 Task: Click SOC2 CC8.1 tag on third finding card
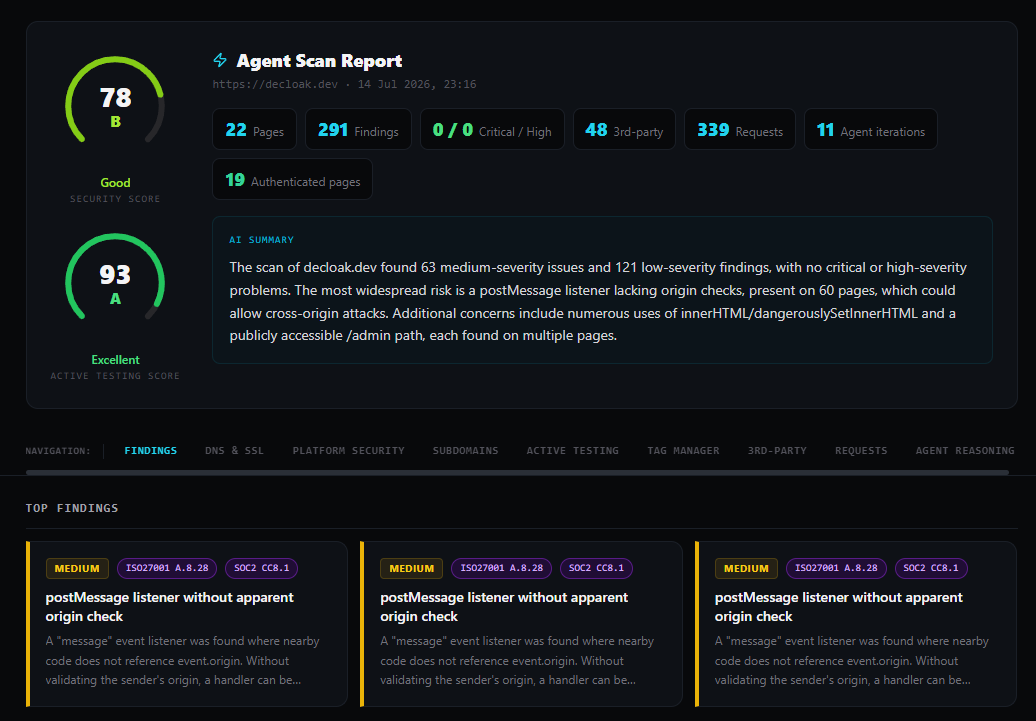click(x=931, y=568)
